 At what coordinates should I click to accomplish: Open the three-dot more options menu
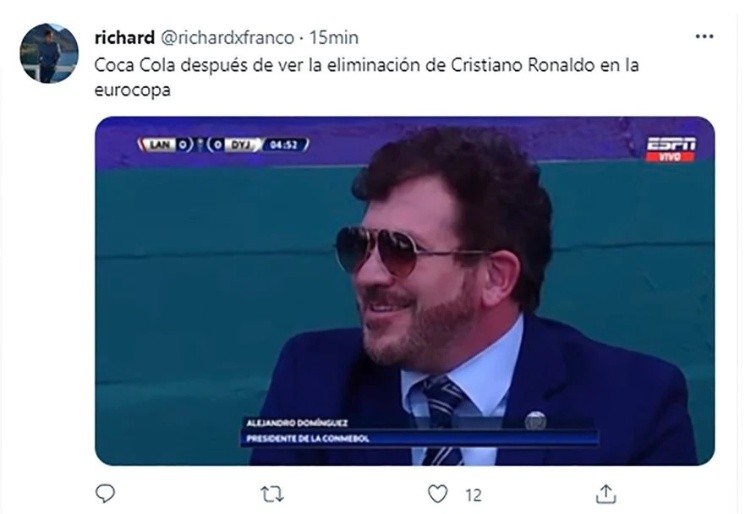coord(704,37)
